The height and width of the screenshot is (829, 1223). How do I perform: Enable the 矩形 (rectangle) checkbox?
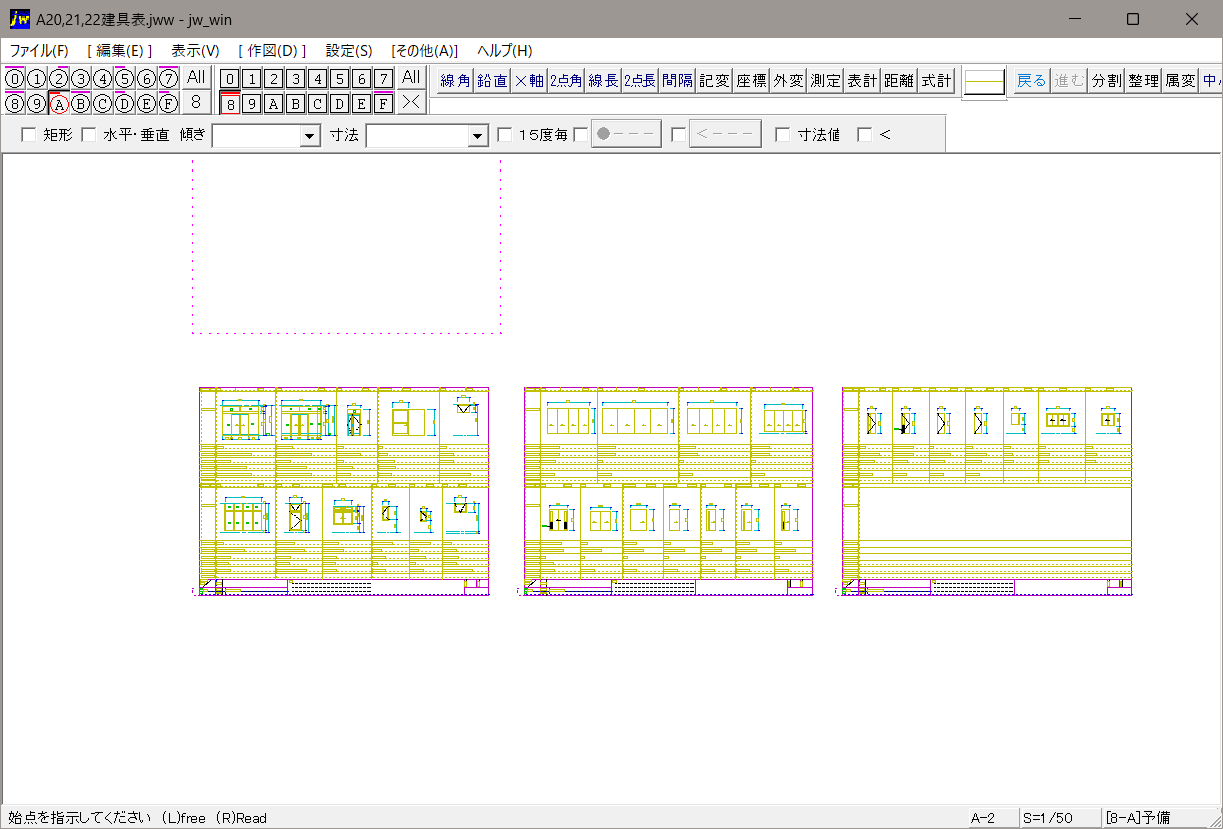coord(28,135)
